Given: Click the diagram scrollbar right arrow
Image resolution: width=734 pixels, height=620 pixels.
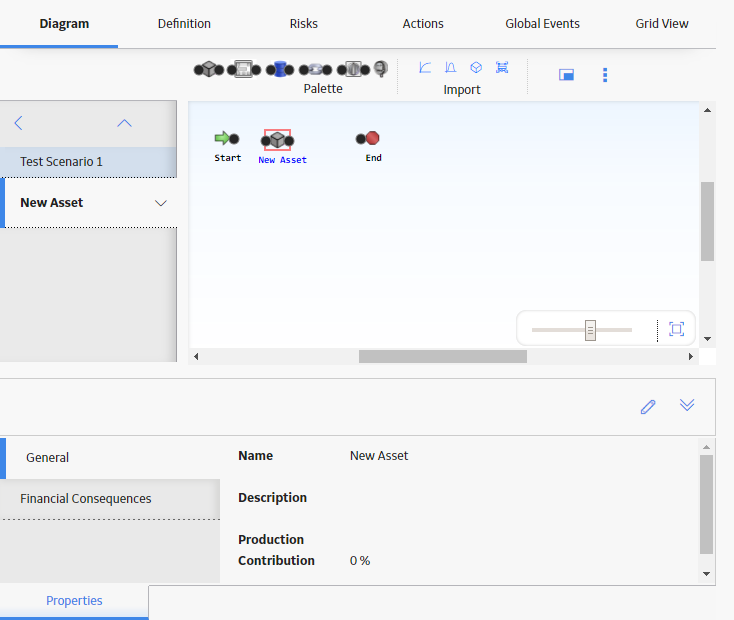Looking at the screenshot, I should 690,356.
